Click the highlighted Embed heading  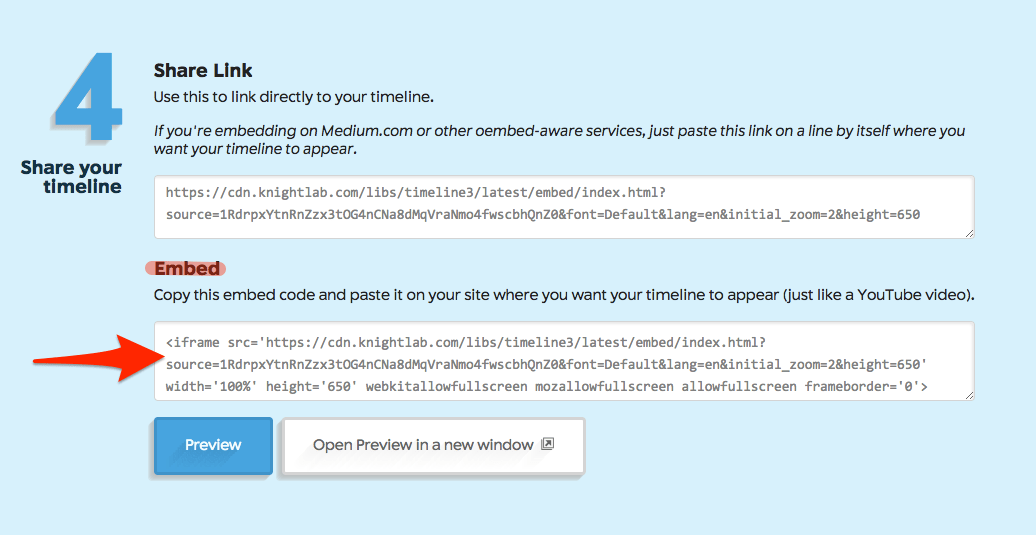click(186, 268)
